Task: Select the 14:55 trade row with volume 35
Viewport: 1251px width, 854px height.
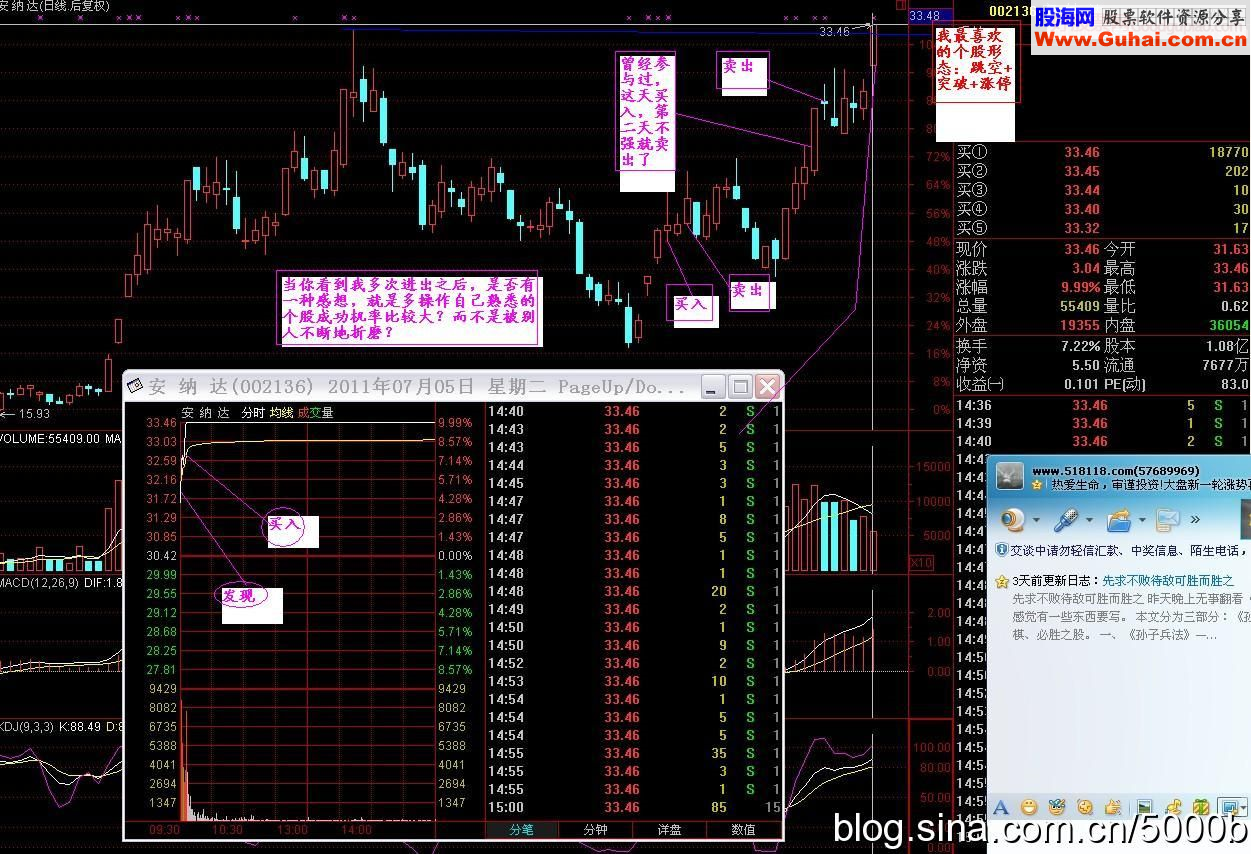Action: [x=632, y=753]
